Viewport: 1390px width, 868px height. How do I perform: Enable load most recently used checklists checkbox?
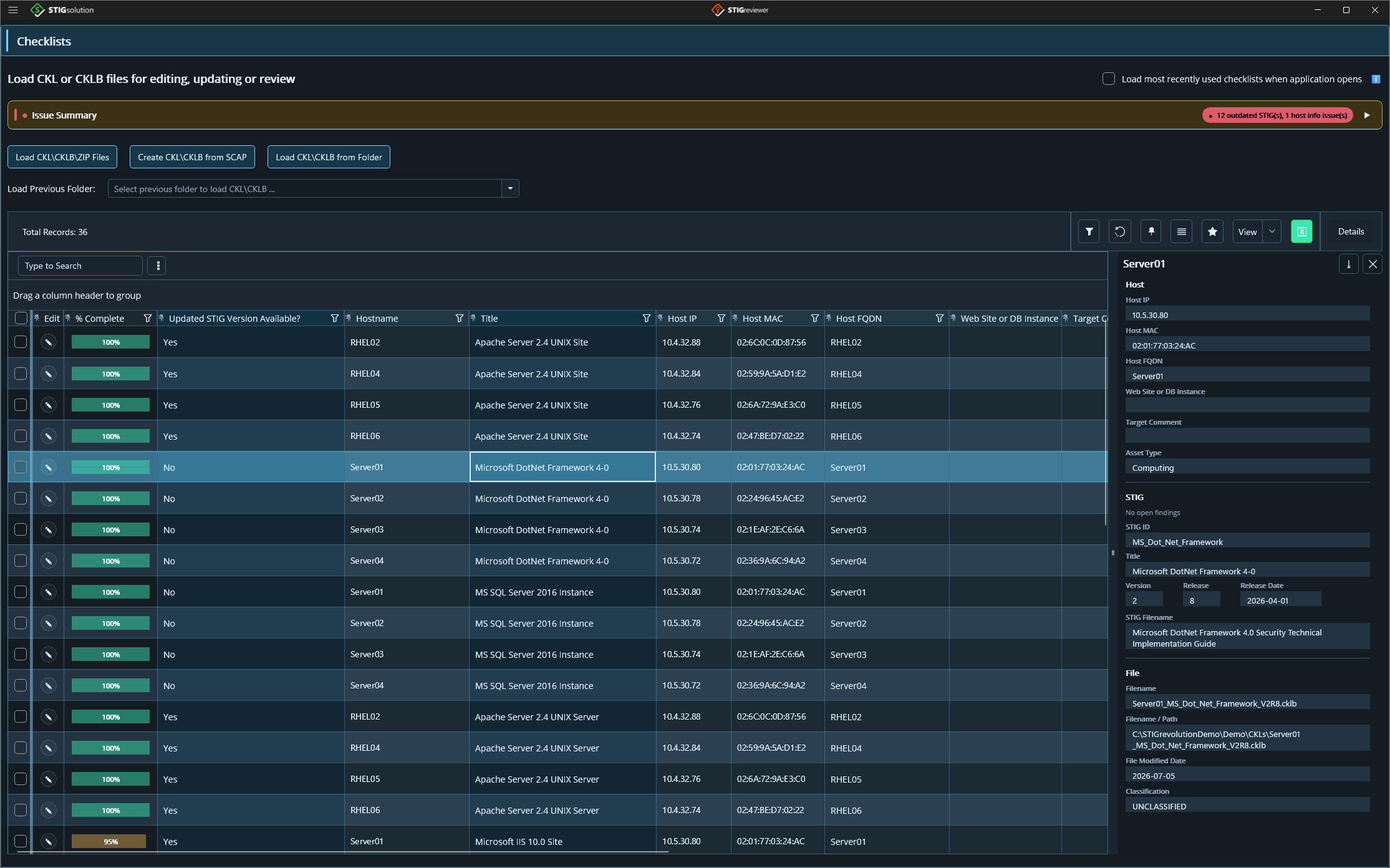pos(1108,79)
